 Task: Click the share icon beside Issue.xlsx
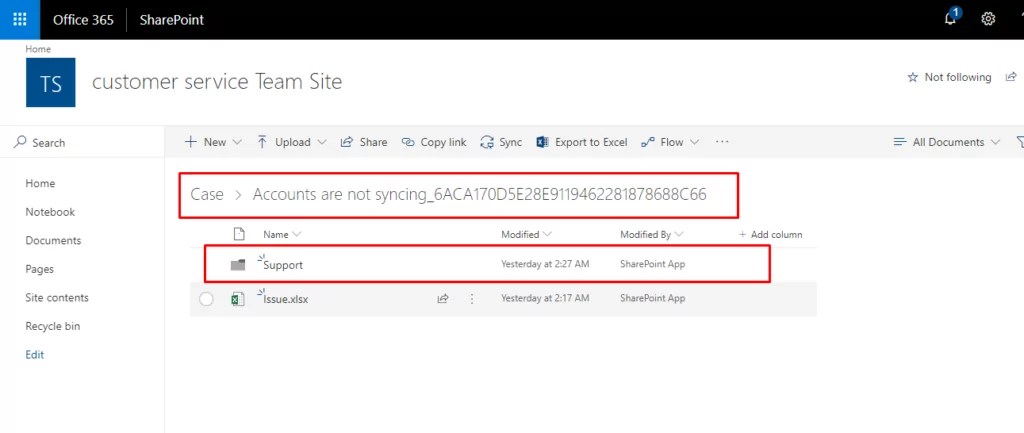[x=443, y=298]
